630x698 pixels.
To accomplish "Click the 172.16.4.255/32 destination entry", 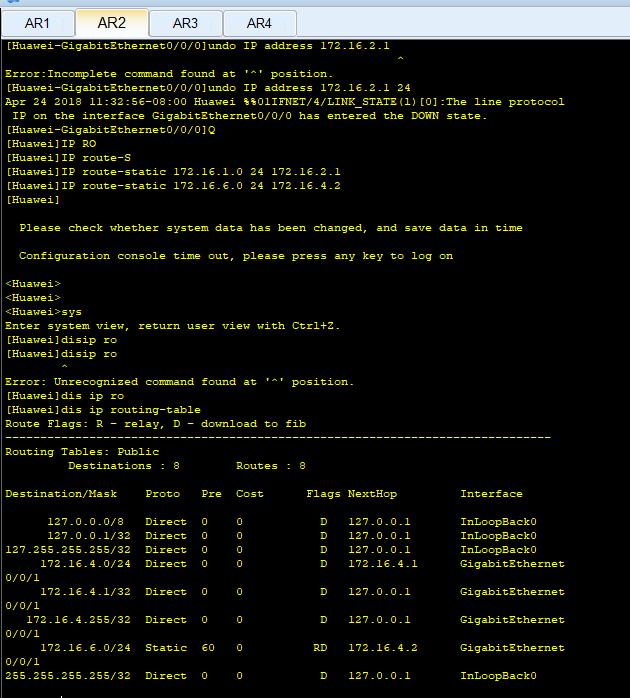I will pos(78,620).
